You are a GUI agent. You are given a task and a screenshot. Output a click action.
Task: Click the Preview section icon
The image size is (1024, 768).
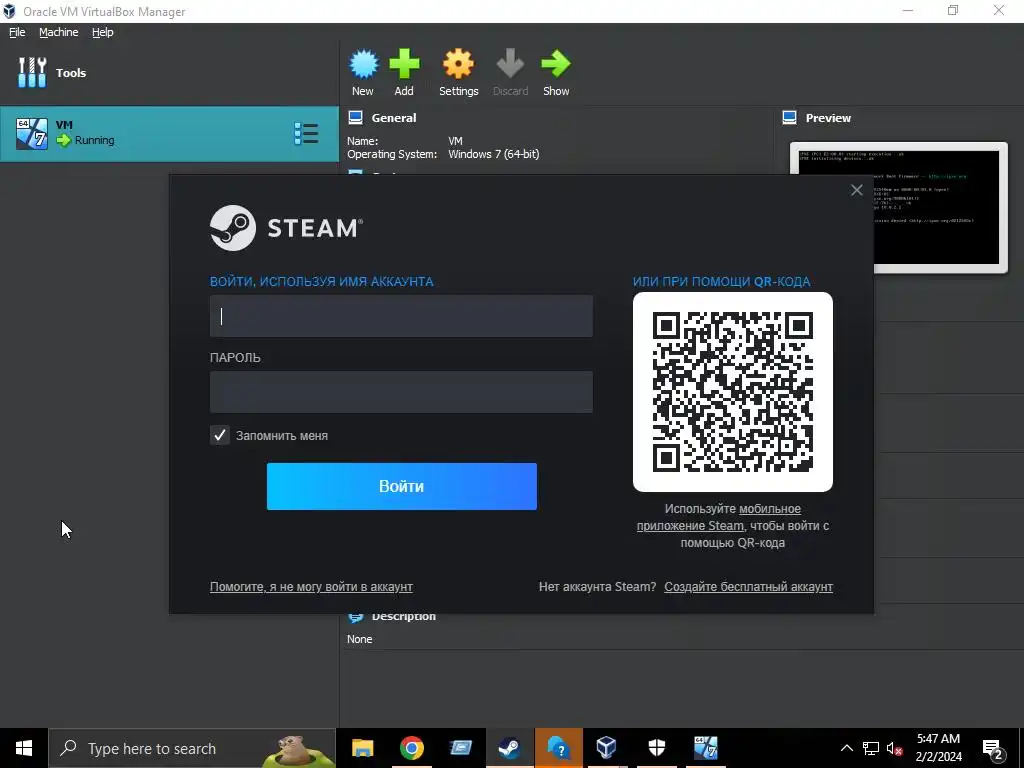789,118
